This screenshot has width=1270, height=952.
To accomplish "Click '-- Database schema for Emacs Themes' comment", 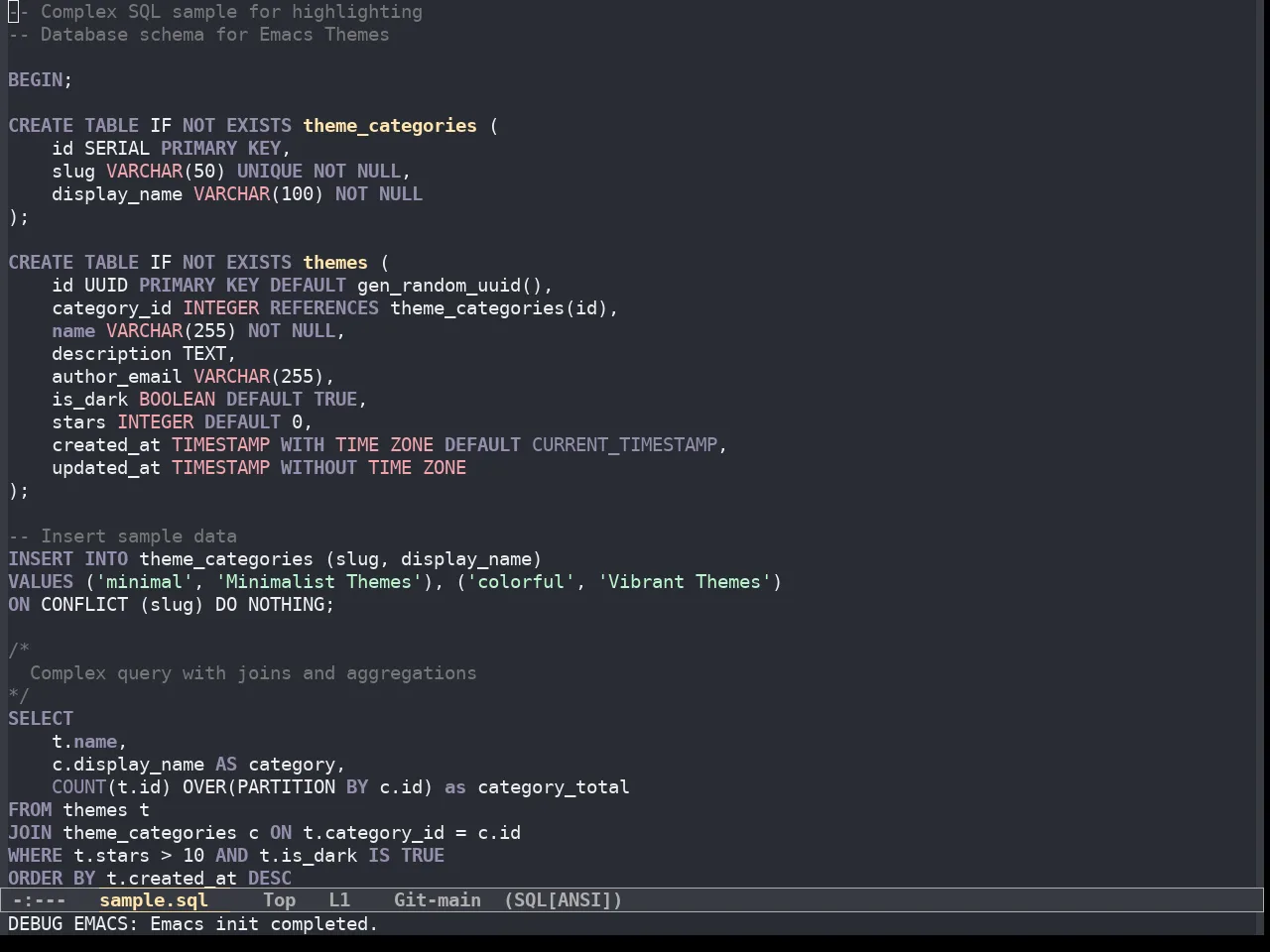I will (x=199, y=35).
